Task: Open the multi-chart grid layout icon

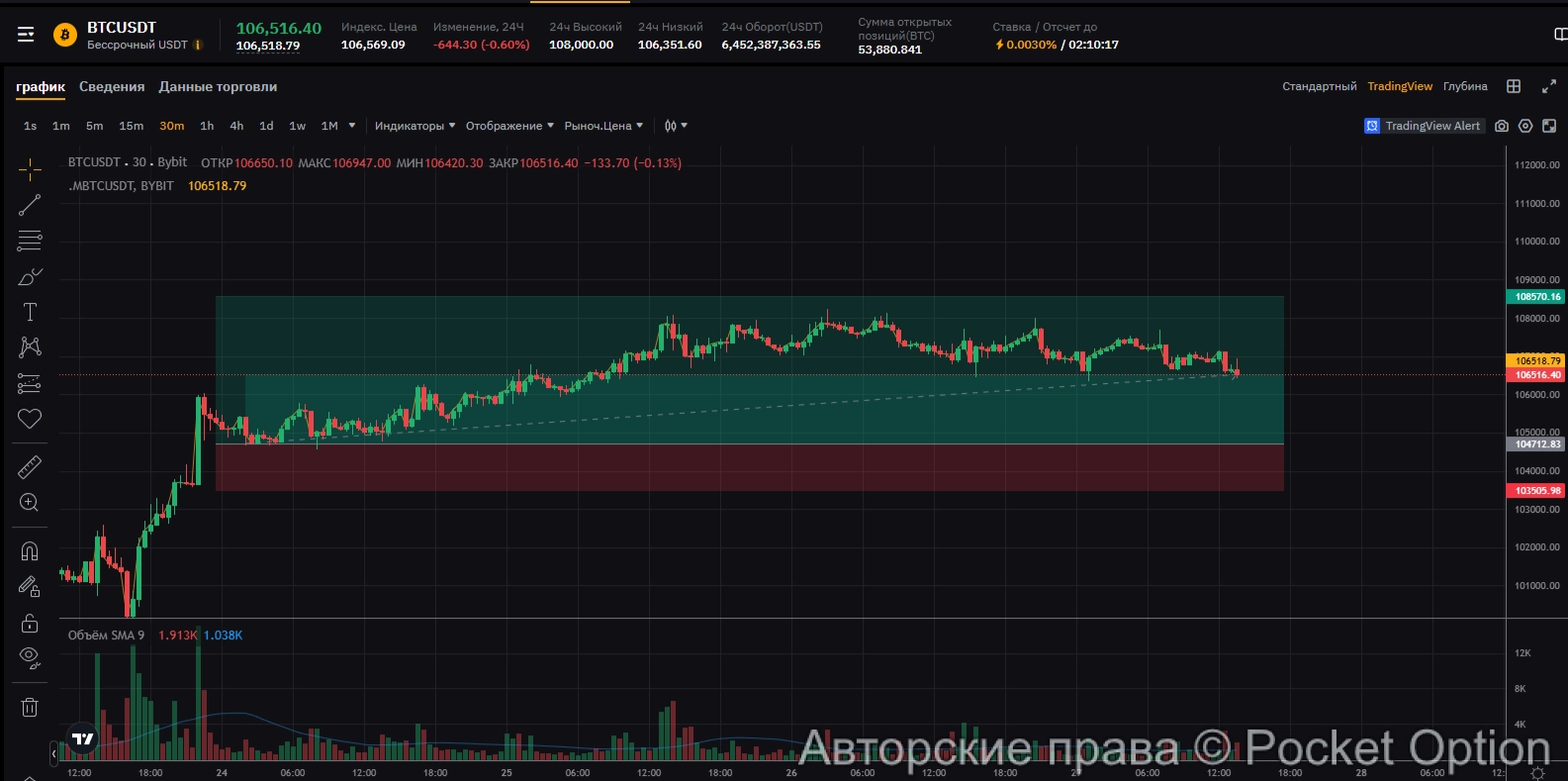Action: tap(1514, 87)
